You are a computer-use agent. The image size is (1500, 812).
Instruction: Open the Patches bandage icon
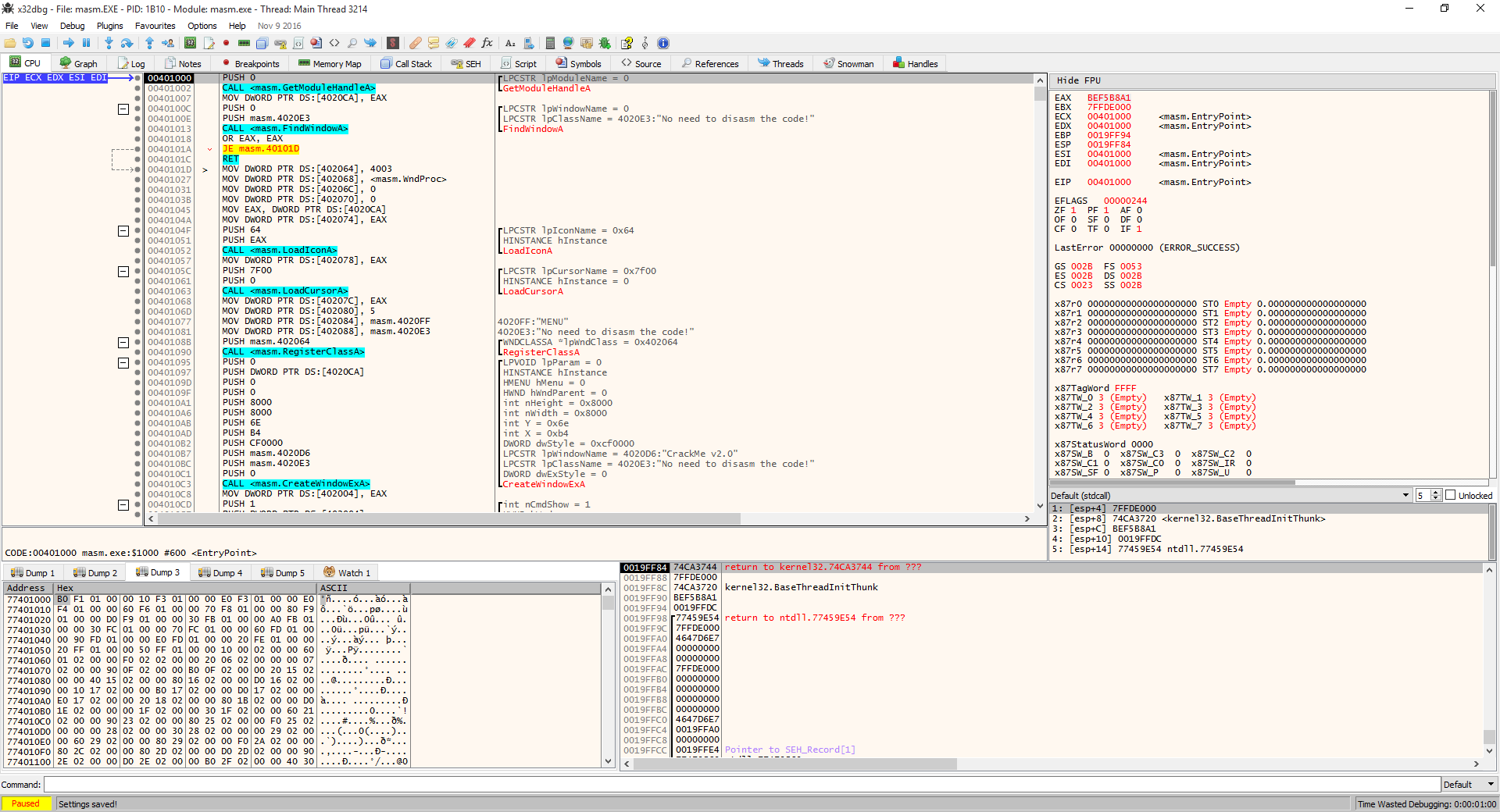click(x=416, y=43)
